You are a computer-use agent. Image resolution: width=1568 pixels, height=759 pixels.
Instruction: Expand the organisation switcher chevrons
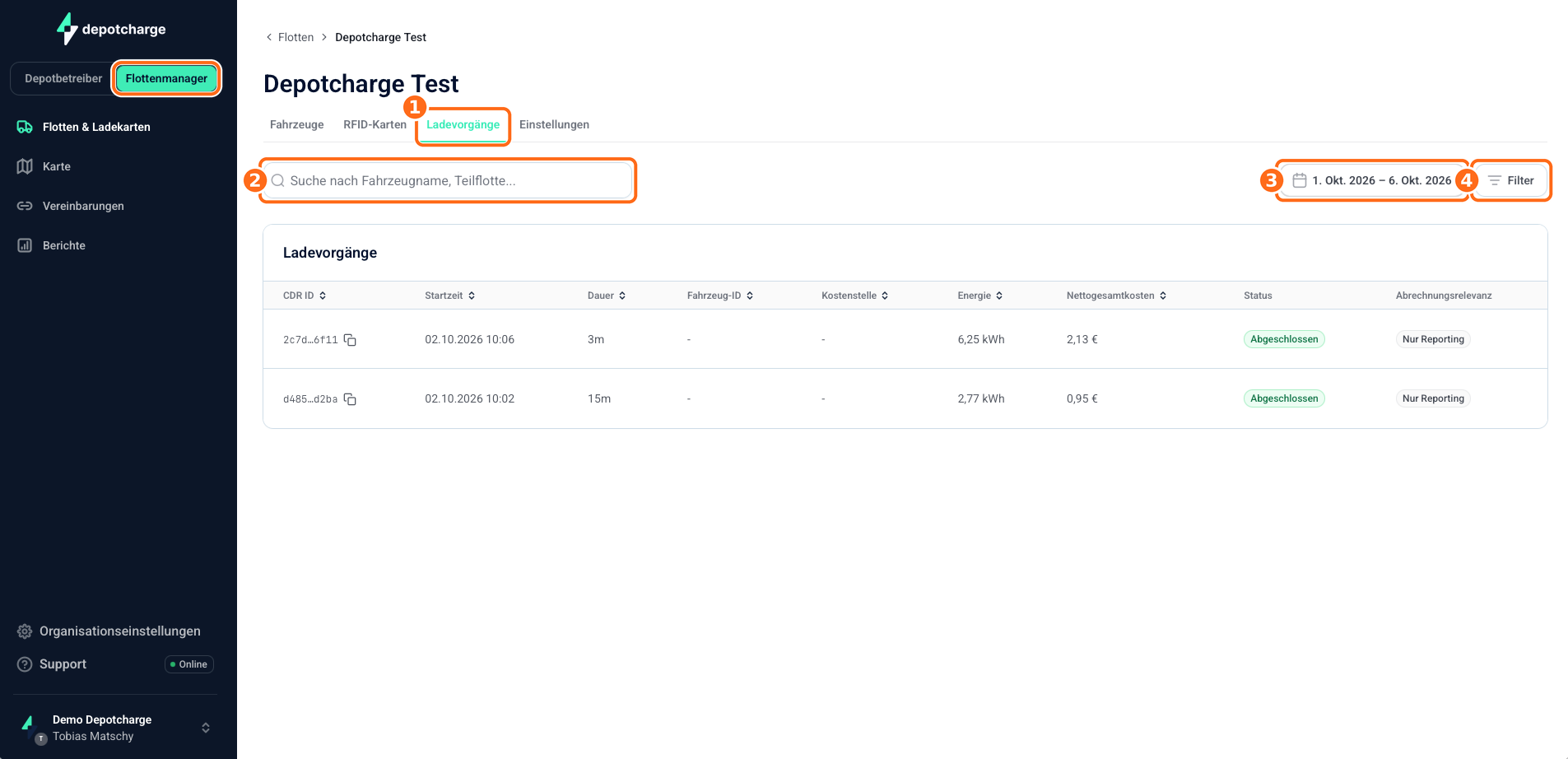click(206, 728)
